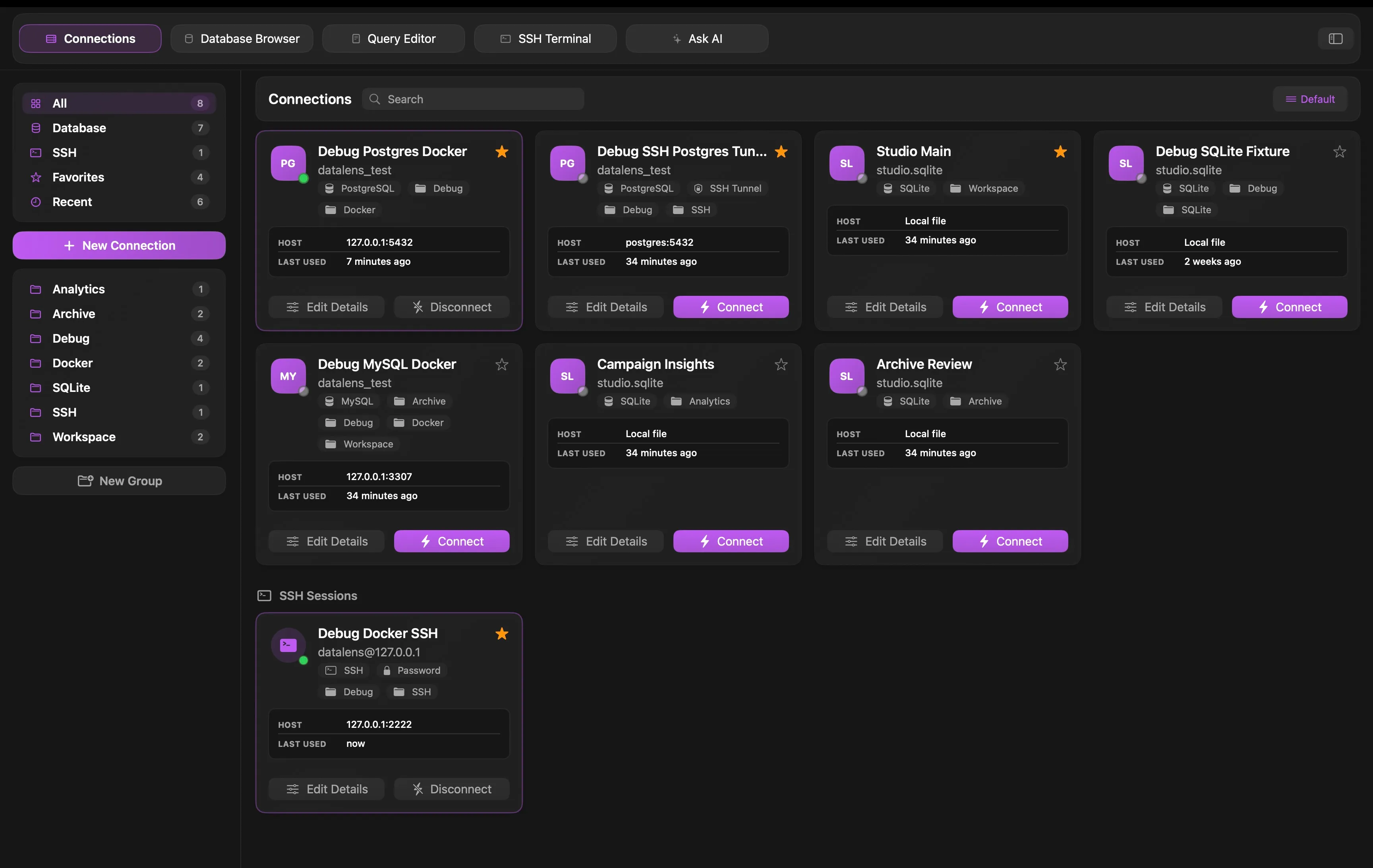
Task: Unfavorite Debug SSH Postgres Tunnel star
Action: (x=781, y=152)
